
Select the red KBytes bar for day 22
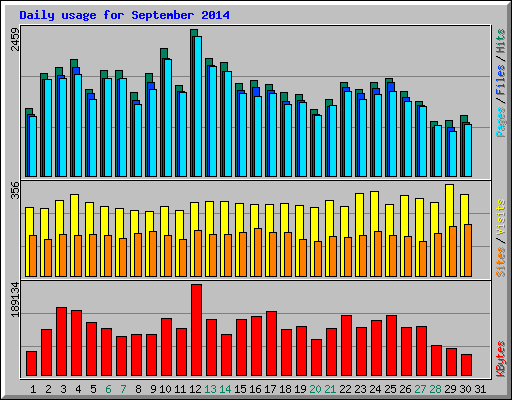click(x=346, y=346)
